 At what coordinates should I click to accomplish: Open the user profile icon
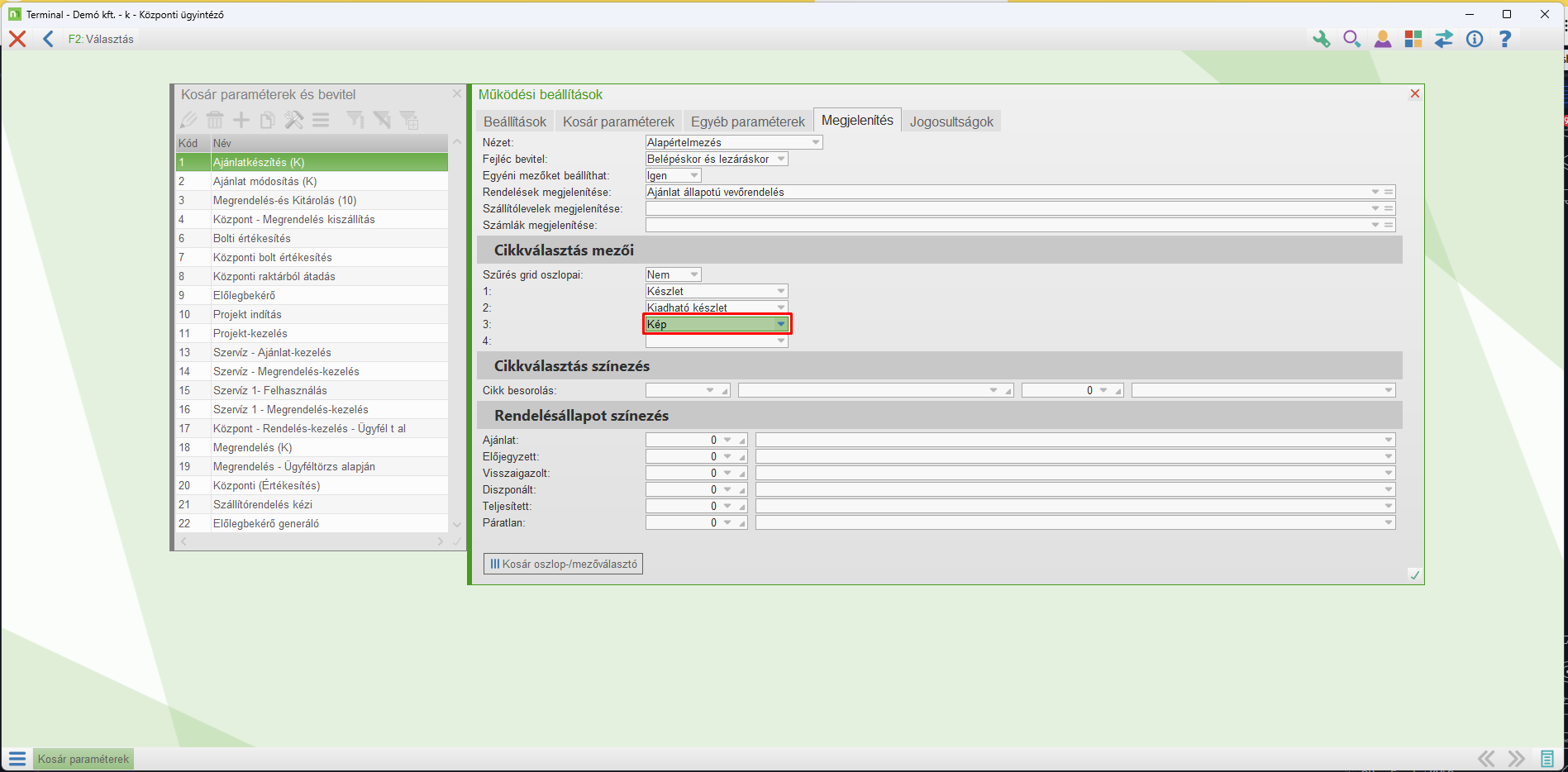point(1383,39)
